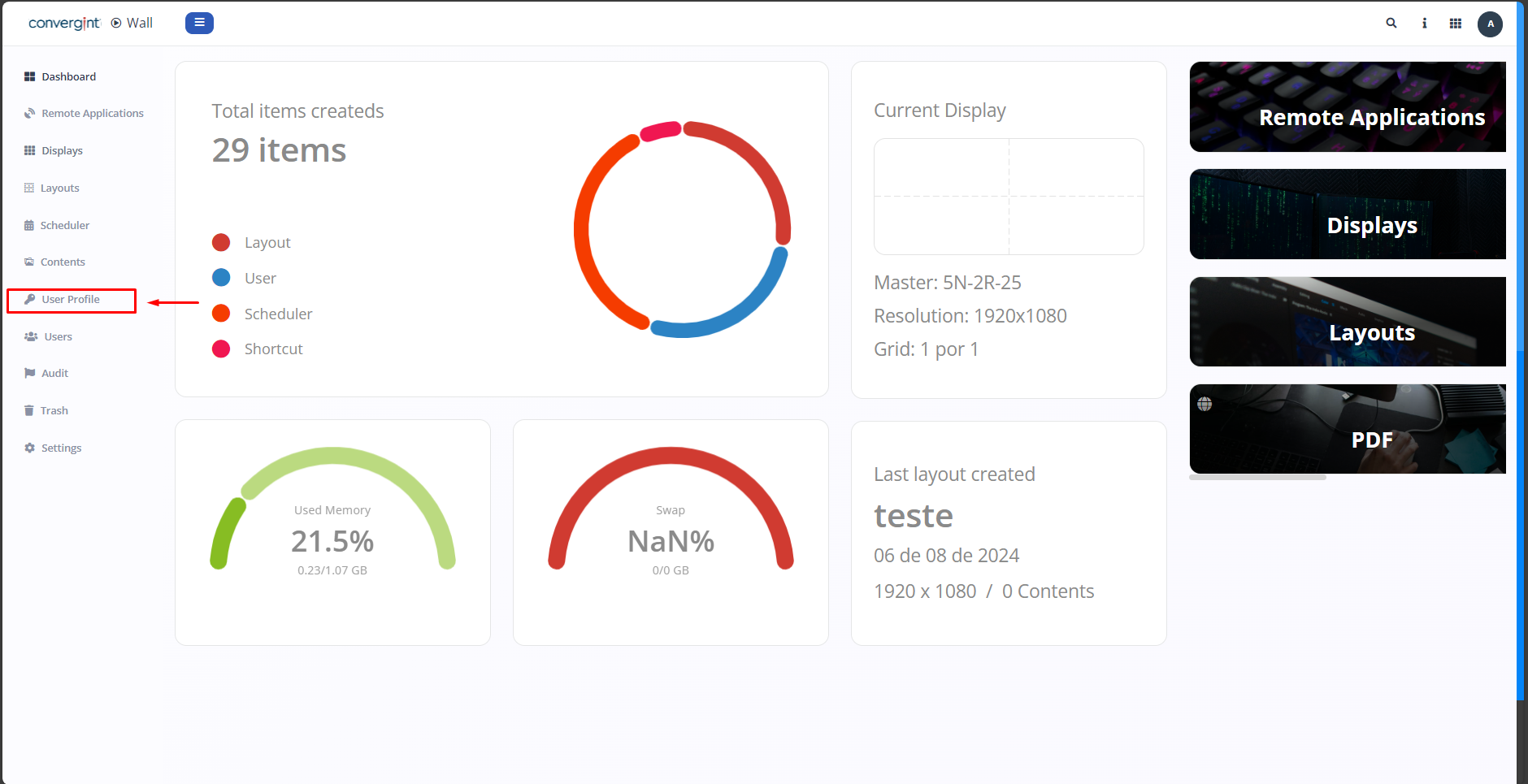Open the User Profile menu entry
Image resolution: width=1528 pixels, height=784 pixels.
71,299
